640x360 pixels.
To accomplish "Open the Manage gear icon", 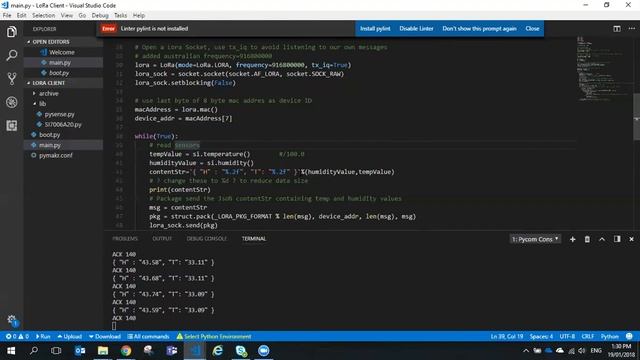I will 12,320.
